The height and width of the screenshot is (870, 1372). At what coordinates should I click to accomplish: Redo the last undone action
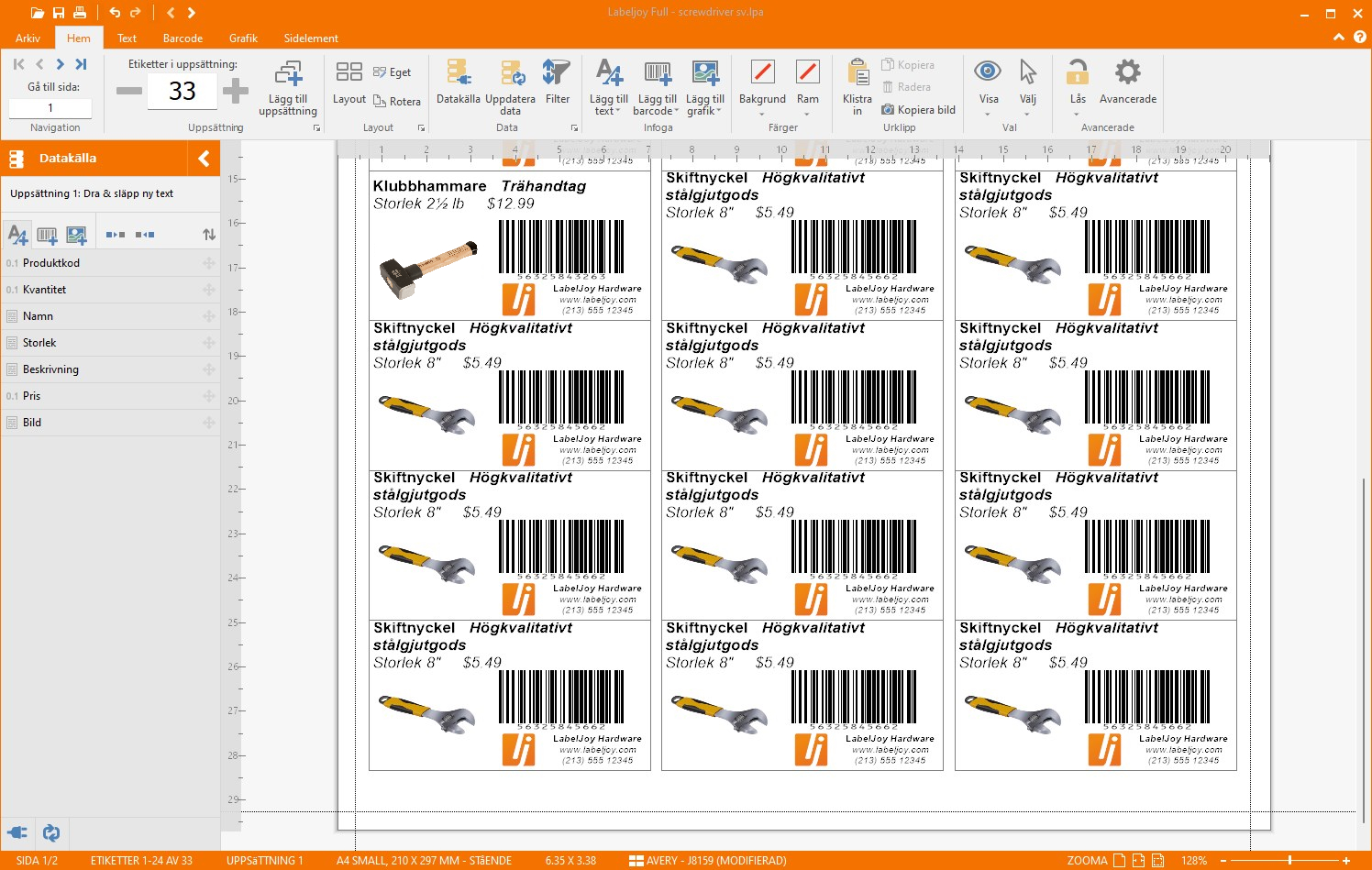click(136, 13)
